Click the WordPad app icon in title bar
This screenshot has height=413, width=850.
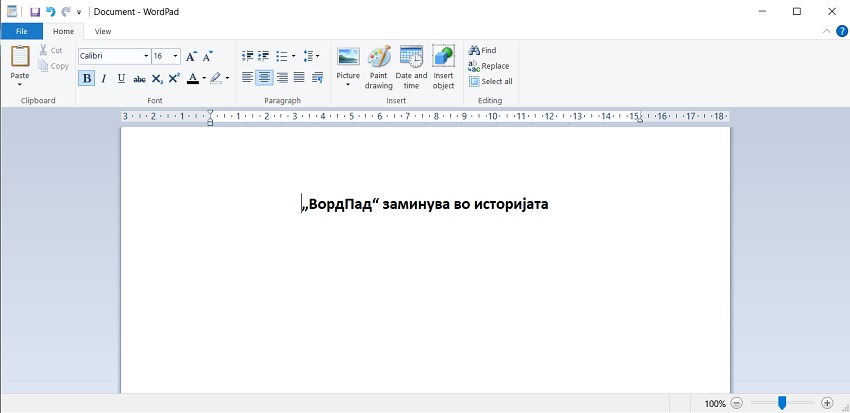coord(12,11)
